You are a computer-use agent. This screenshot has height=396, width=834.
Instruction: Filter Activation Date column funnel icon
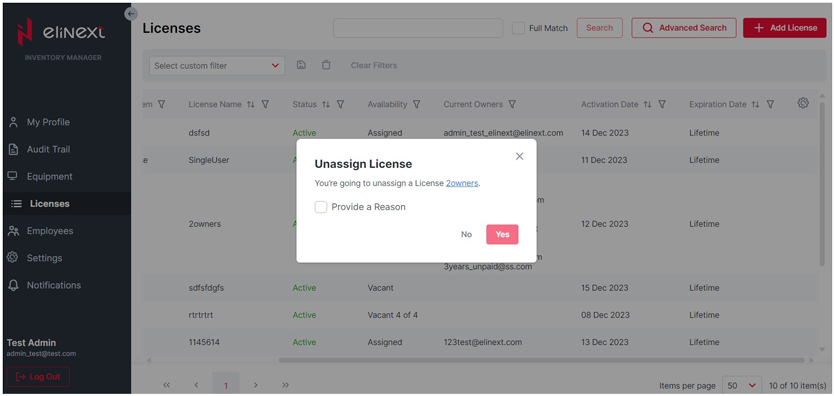pos(662,105)
